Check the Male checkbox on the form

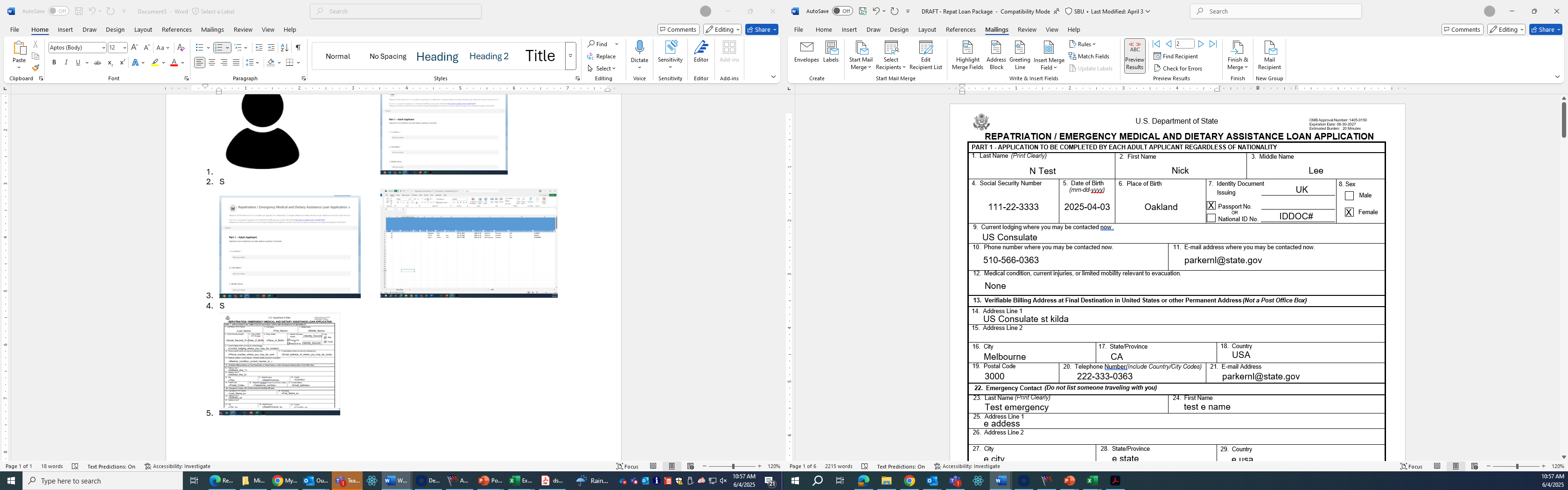tap(1350, 196)
